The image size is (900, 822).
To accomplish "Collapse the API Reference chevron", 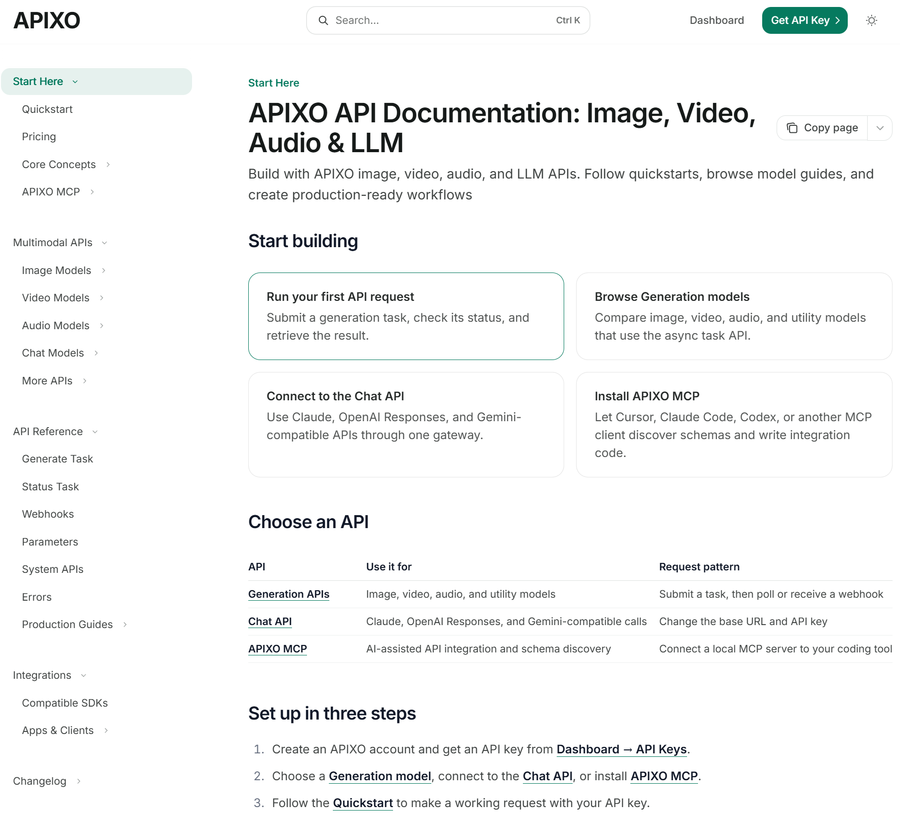I will coord(95,432).
